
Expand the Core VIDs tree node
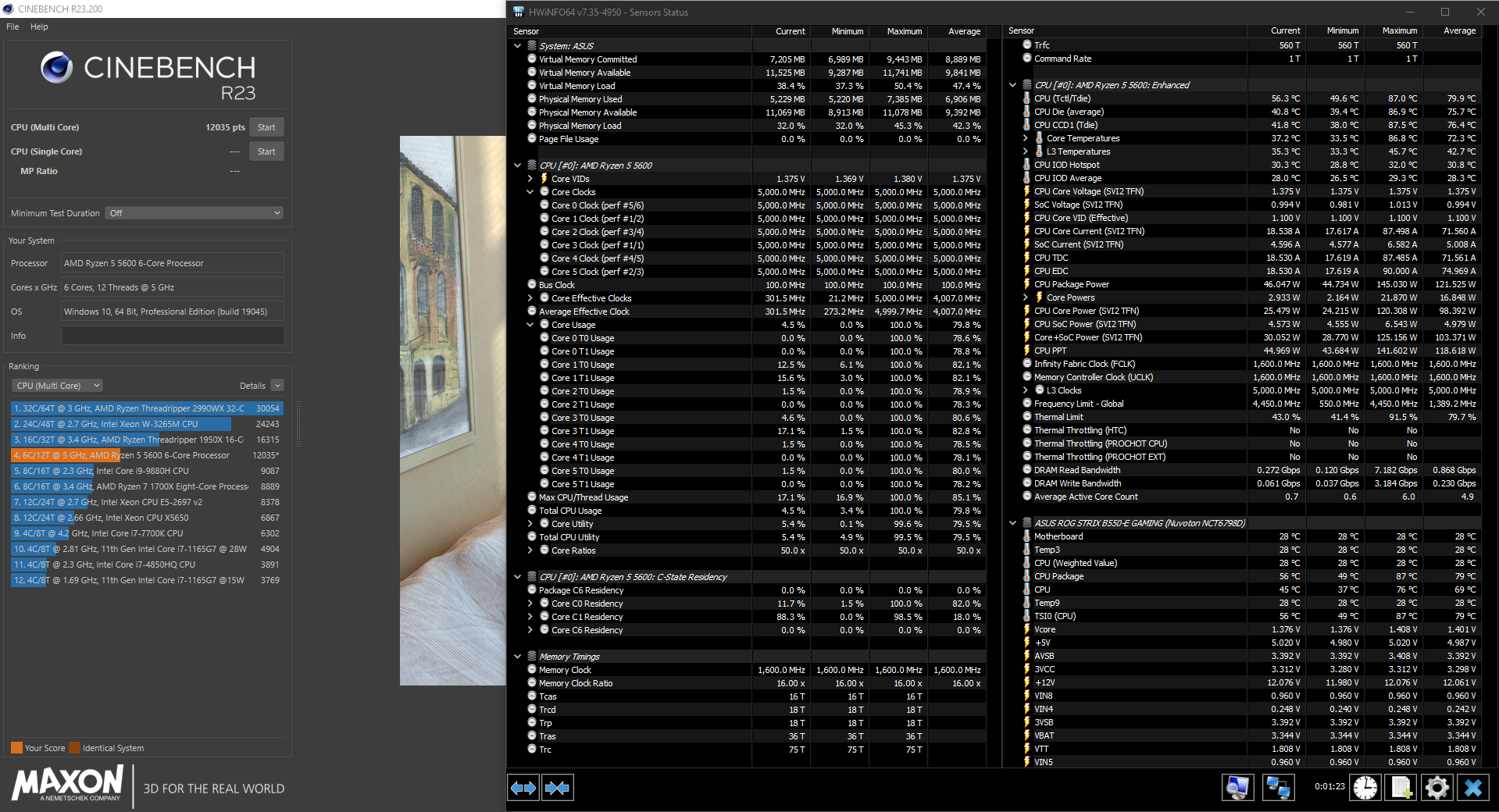(x=530, y=179)
